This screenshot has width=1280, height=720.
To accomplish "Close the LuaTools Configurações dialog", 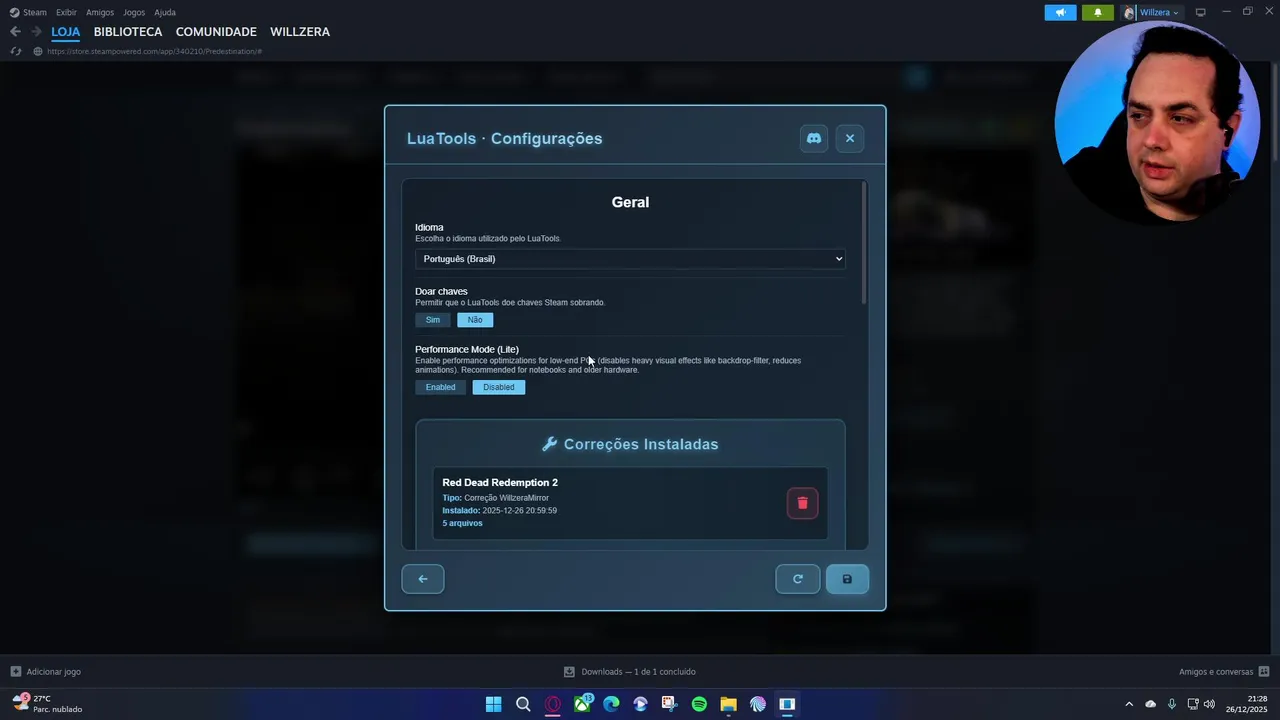I will tap(850, 138).
